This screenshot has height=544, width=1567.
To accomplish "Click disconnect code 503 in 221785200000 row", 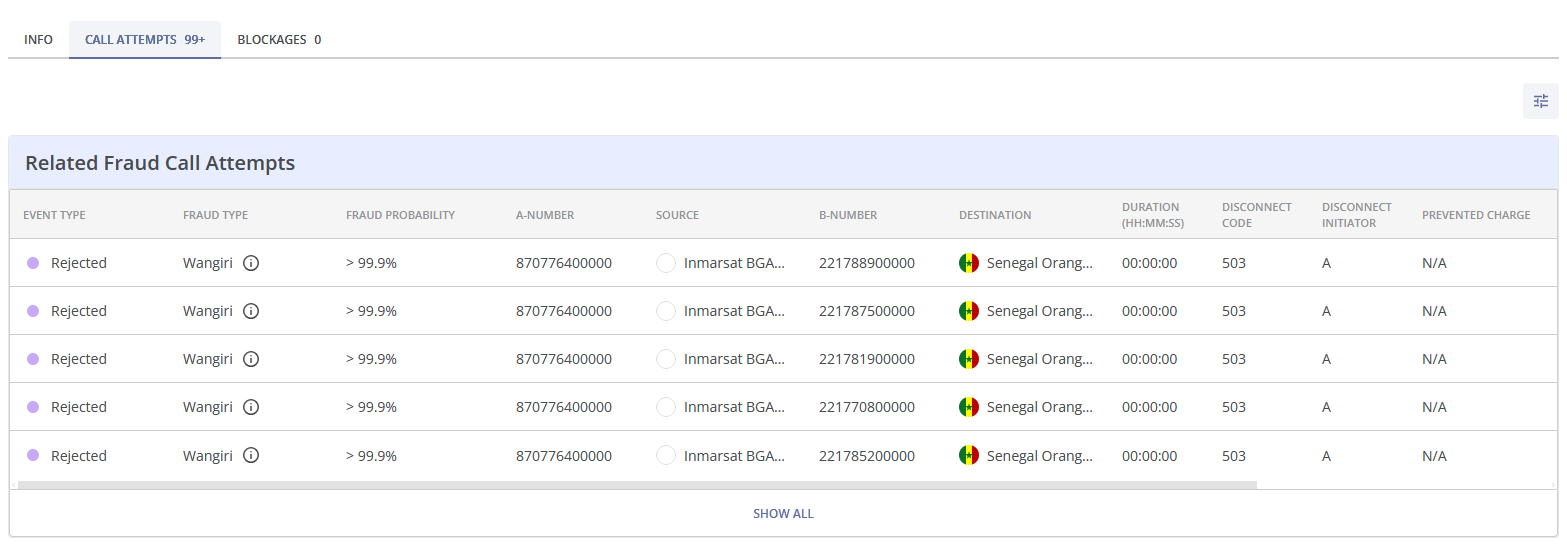I will pyautogui.click(x=1234, y=456).
